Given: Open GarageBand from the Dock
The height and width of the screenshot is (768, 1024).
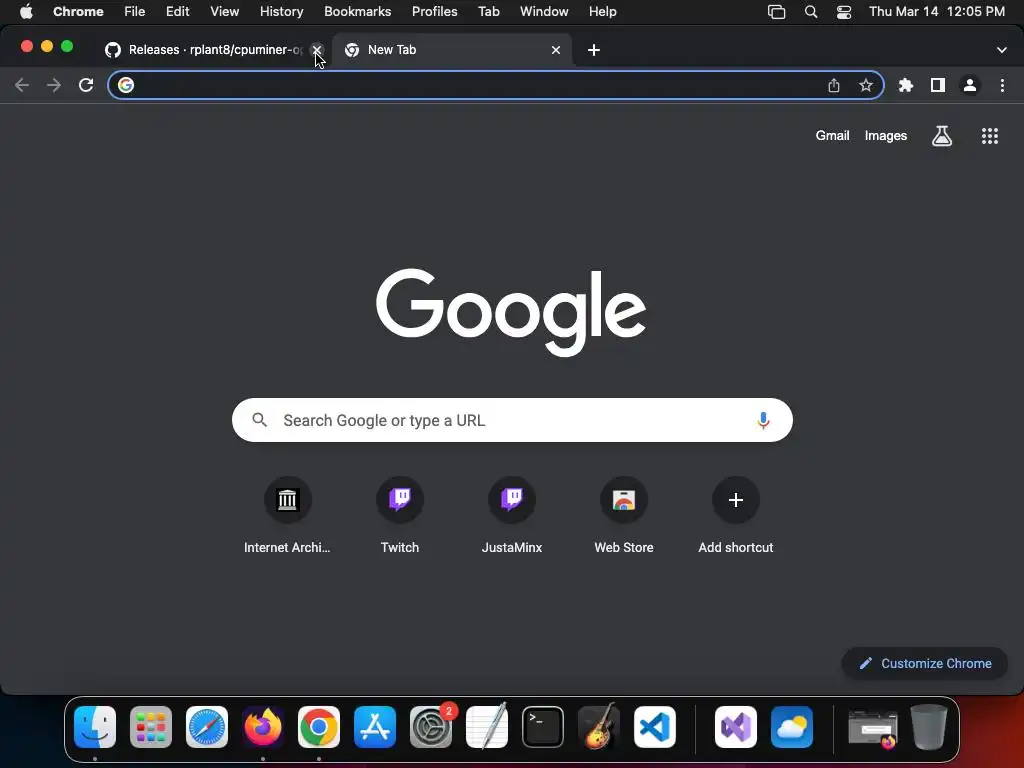Looking at the screenshot, I should pyautogui.click(x=599, y=727).
